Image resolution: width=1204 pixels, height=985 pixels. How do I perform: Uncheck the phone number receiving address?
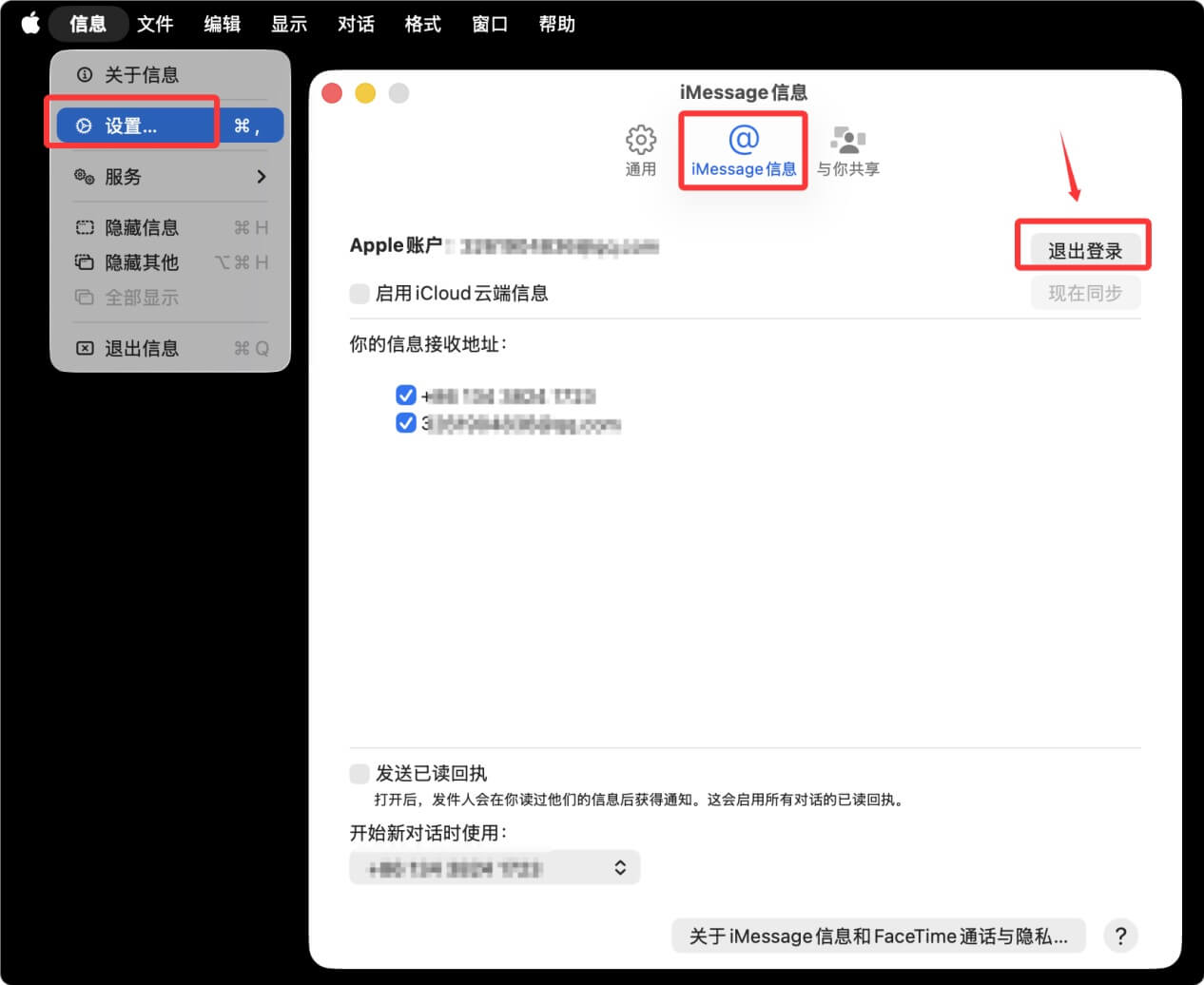(406, 395)
